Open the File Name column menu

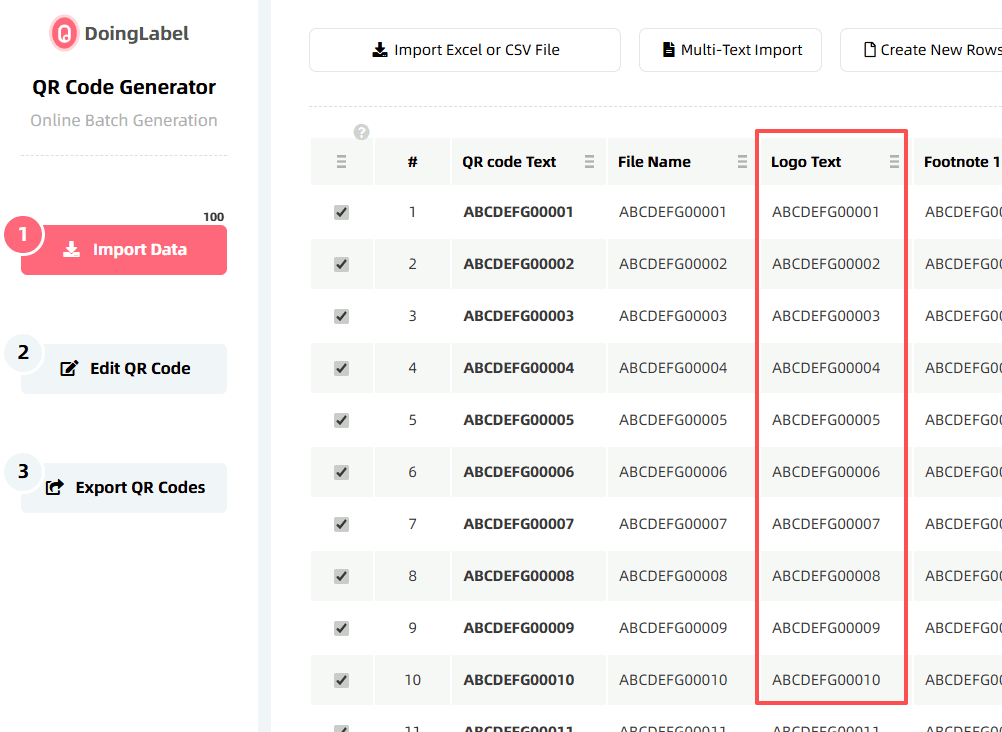pyautogui.click(x=742, y=162)
